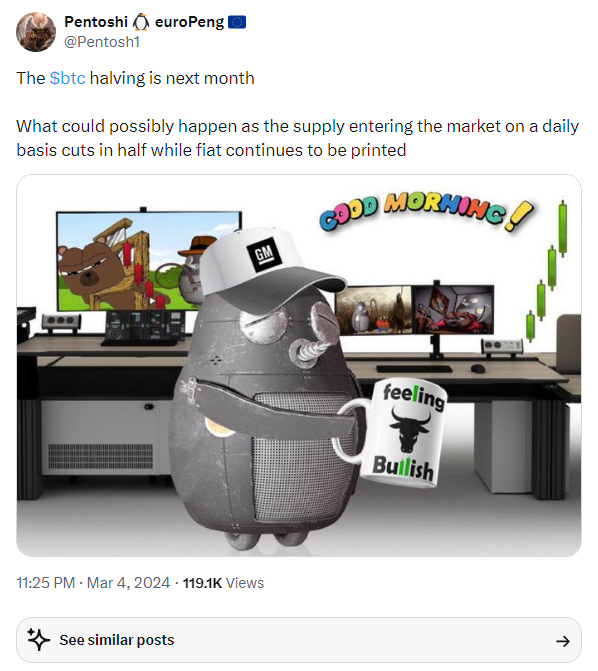Click the $btc cashtag link

(68, 78)
